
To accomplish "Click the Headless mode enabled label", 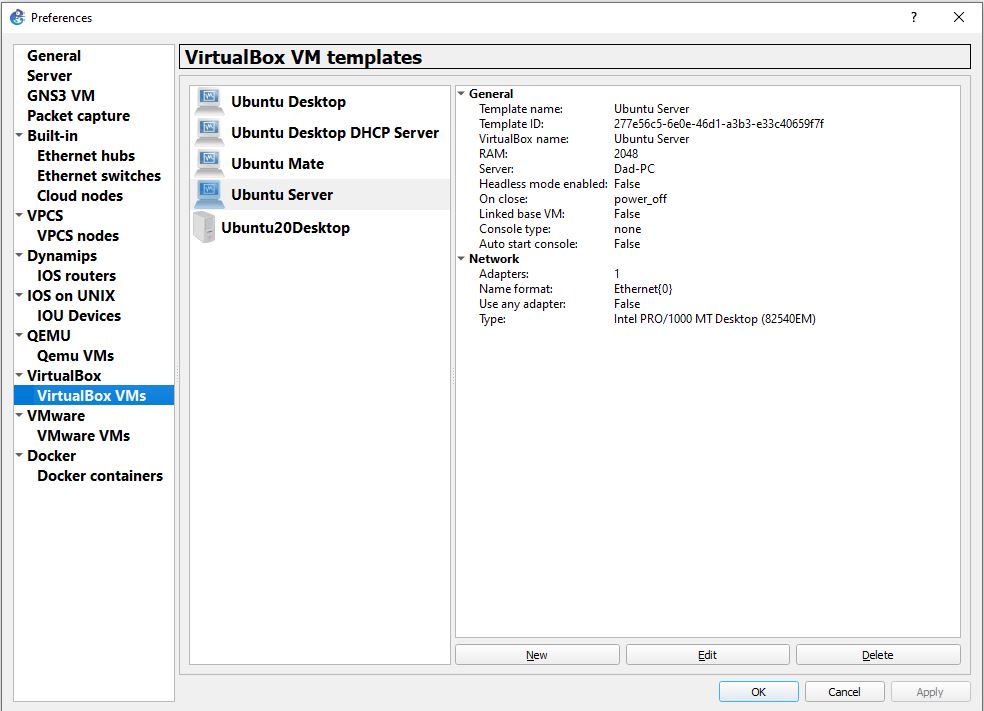I will click(x=543, y=184).
